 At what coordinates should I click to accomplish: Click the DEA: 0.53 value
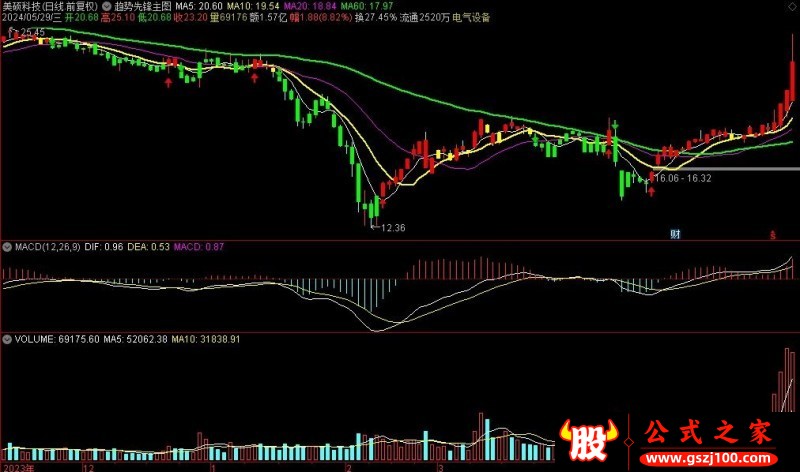click(x=148, y=247)
